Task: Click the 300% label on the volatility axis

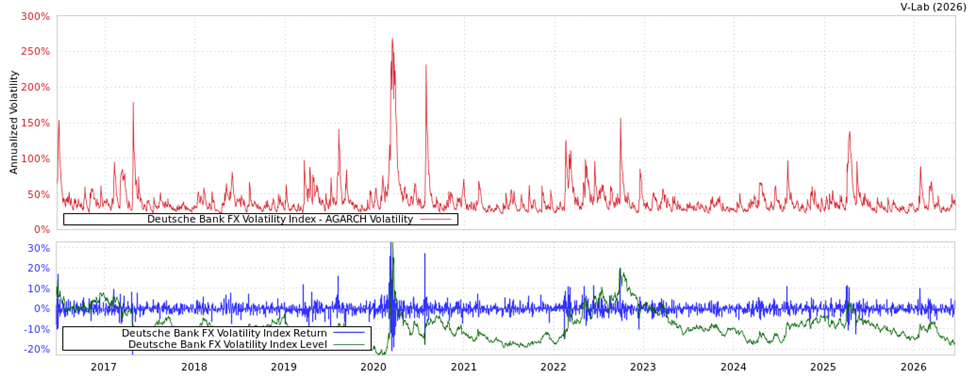Action: click(36, 16)
